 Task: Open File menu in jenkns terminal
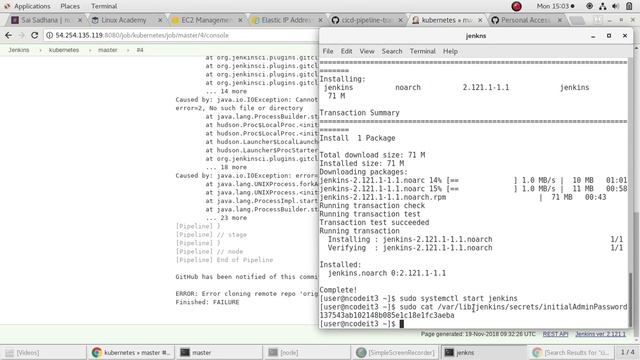(x=328, y=51)
